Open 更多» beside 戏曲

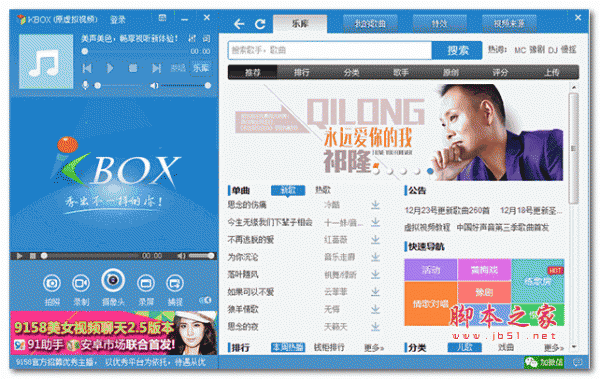554,348
